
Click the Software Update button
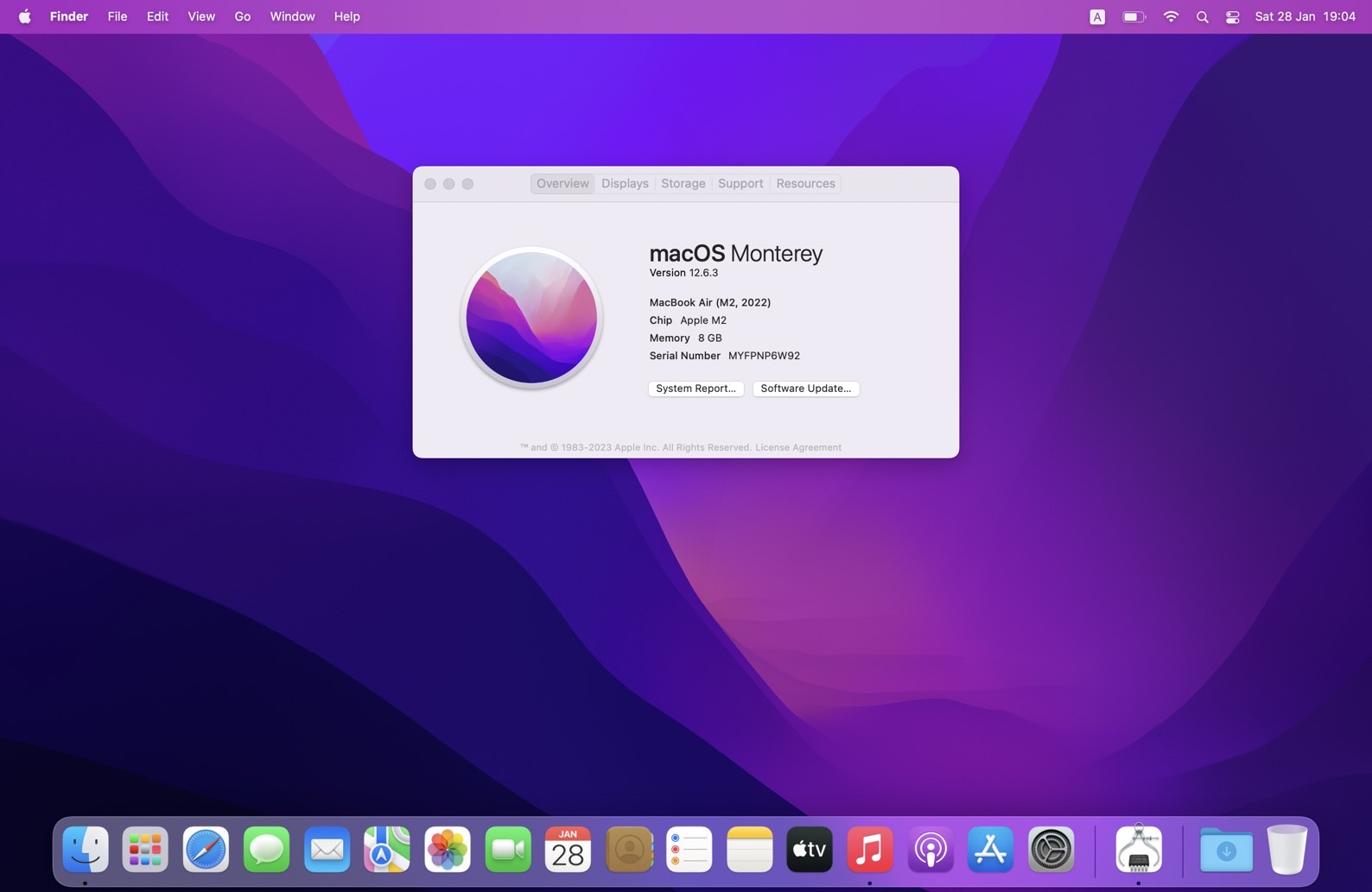point(805,389)
